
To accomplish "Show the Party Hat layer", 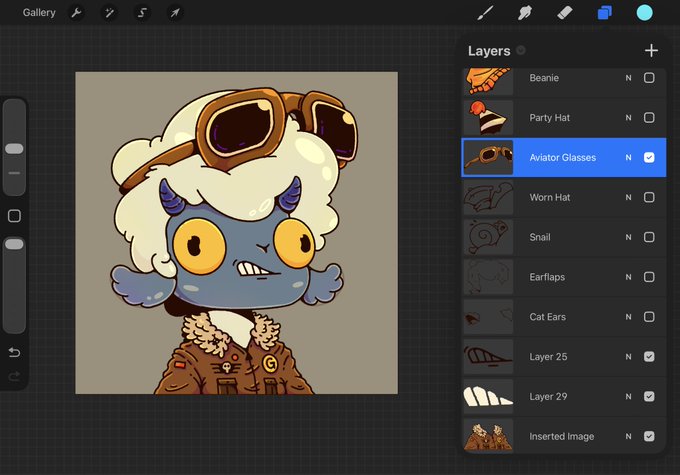I will point(649,118).
